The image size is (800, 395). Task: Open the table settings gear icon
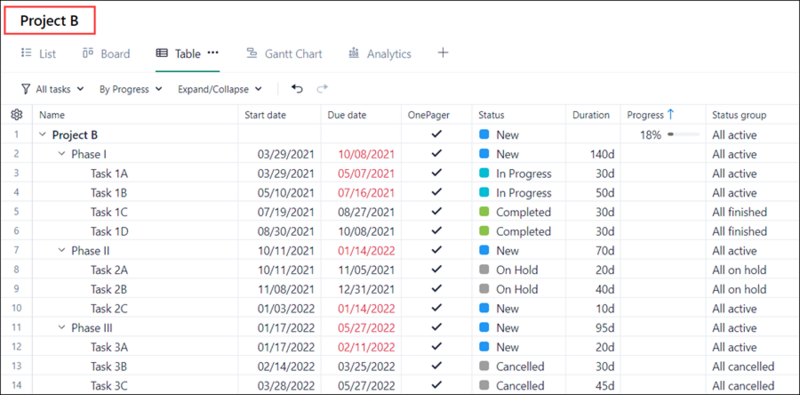(16, 115)
